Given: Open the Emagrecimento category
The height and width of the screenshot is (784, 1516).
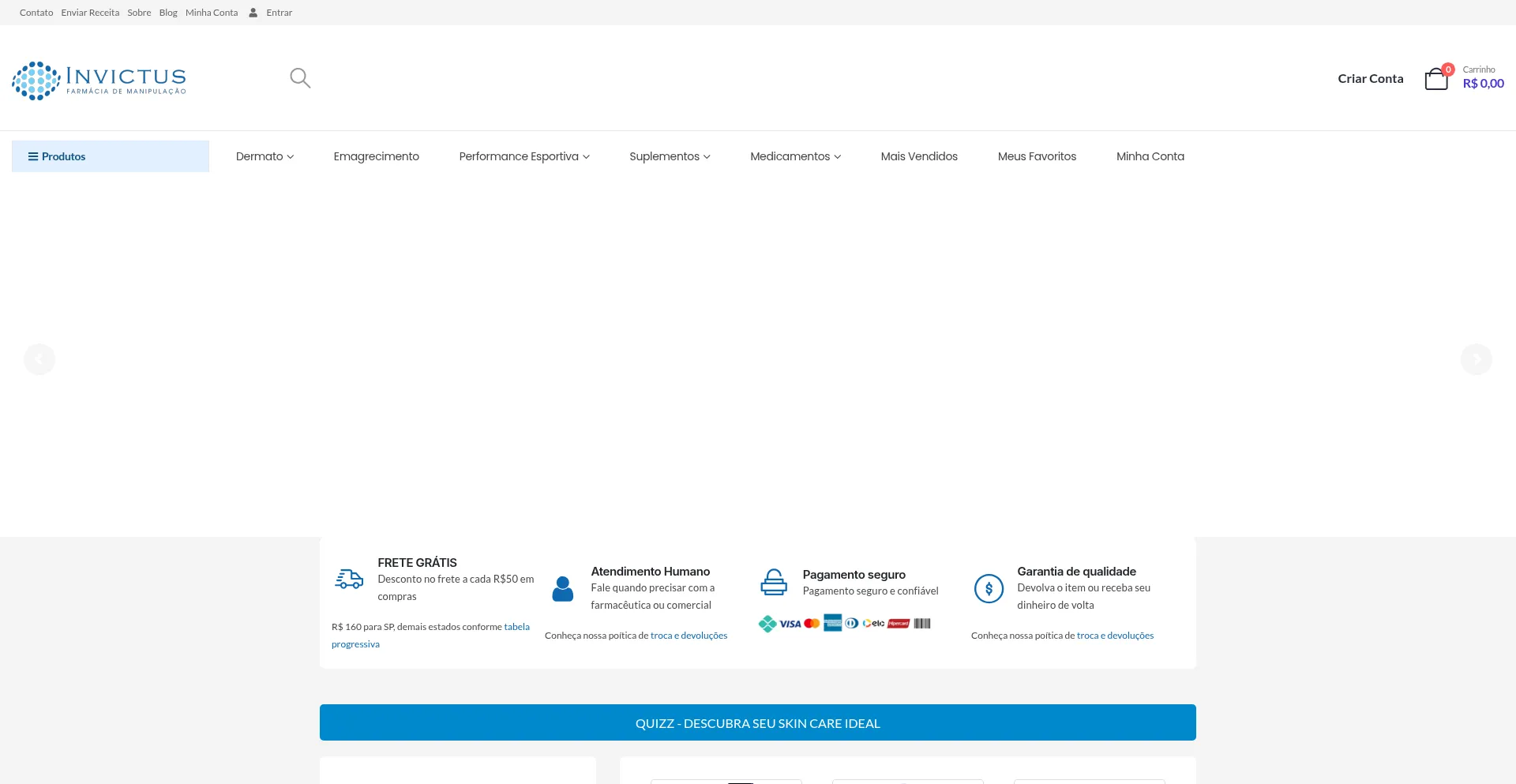Looking at the screenshot, I should (376, 156).
